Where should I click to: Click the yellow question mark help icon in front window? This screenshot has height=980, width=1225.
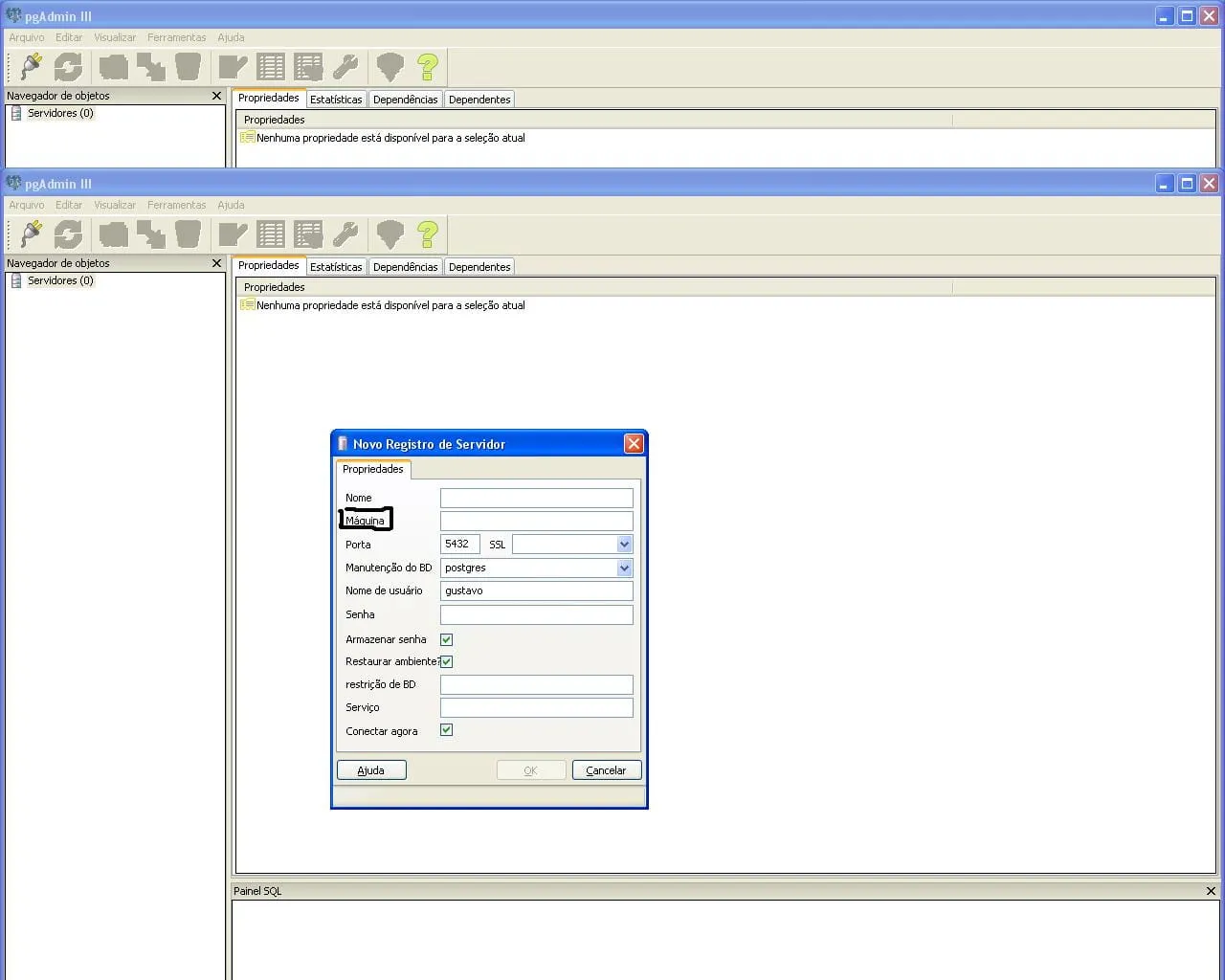tap(428, 234)
